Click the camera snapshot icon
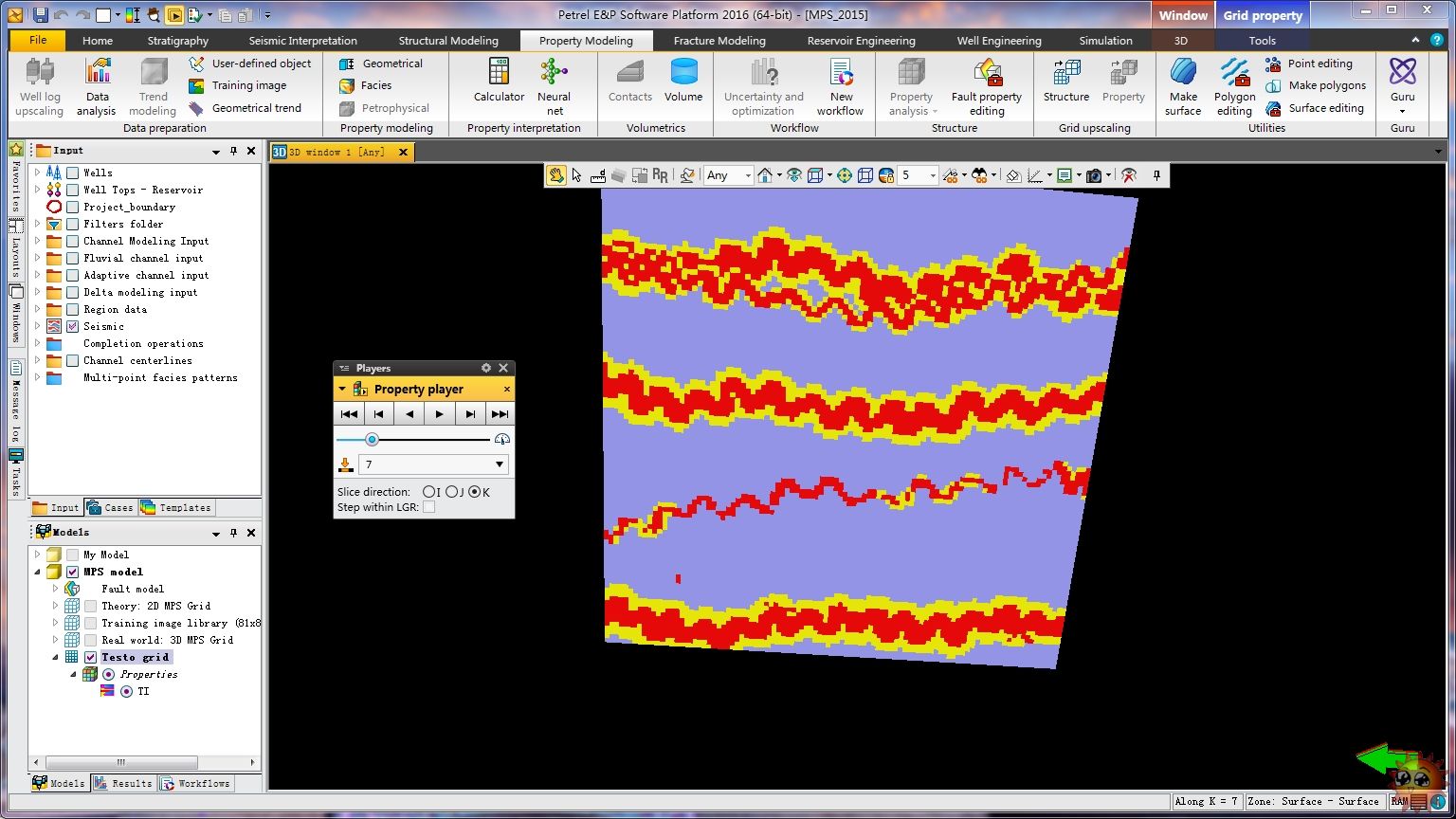 coord(1093,175)
